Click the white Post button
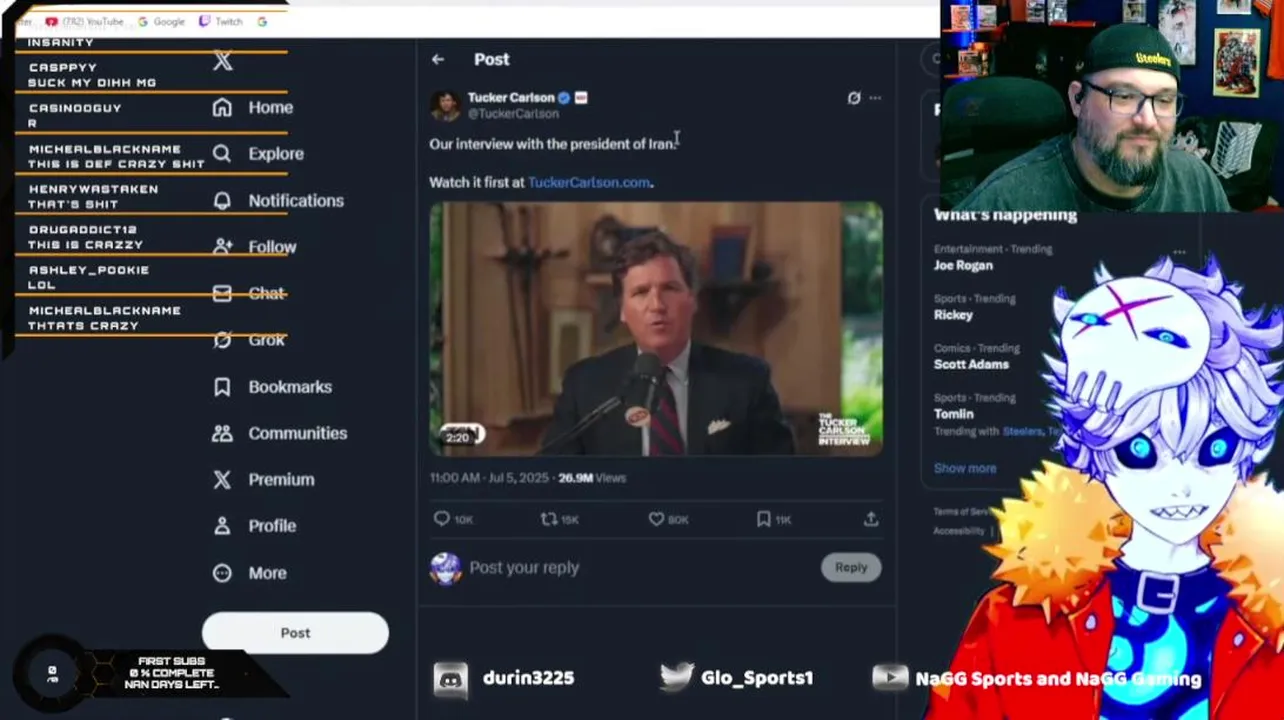Image resolution: width=1284 pixels, height=720 pixels. tap(295, 633)
